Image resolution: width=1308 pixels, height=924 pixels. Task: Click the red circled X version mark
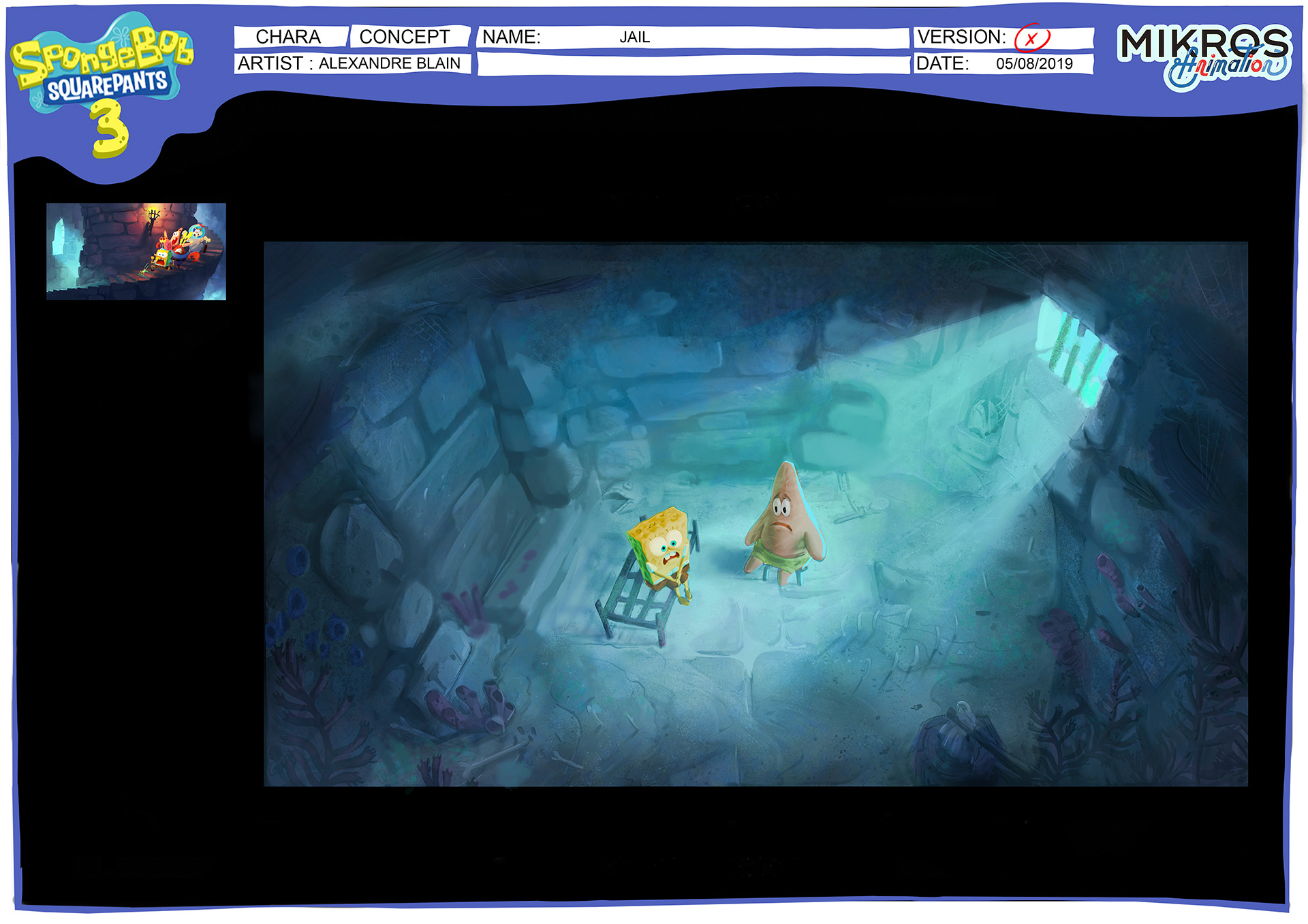1031,38
